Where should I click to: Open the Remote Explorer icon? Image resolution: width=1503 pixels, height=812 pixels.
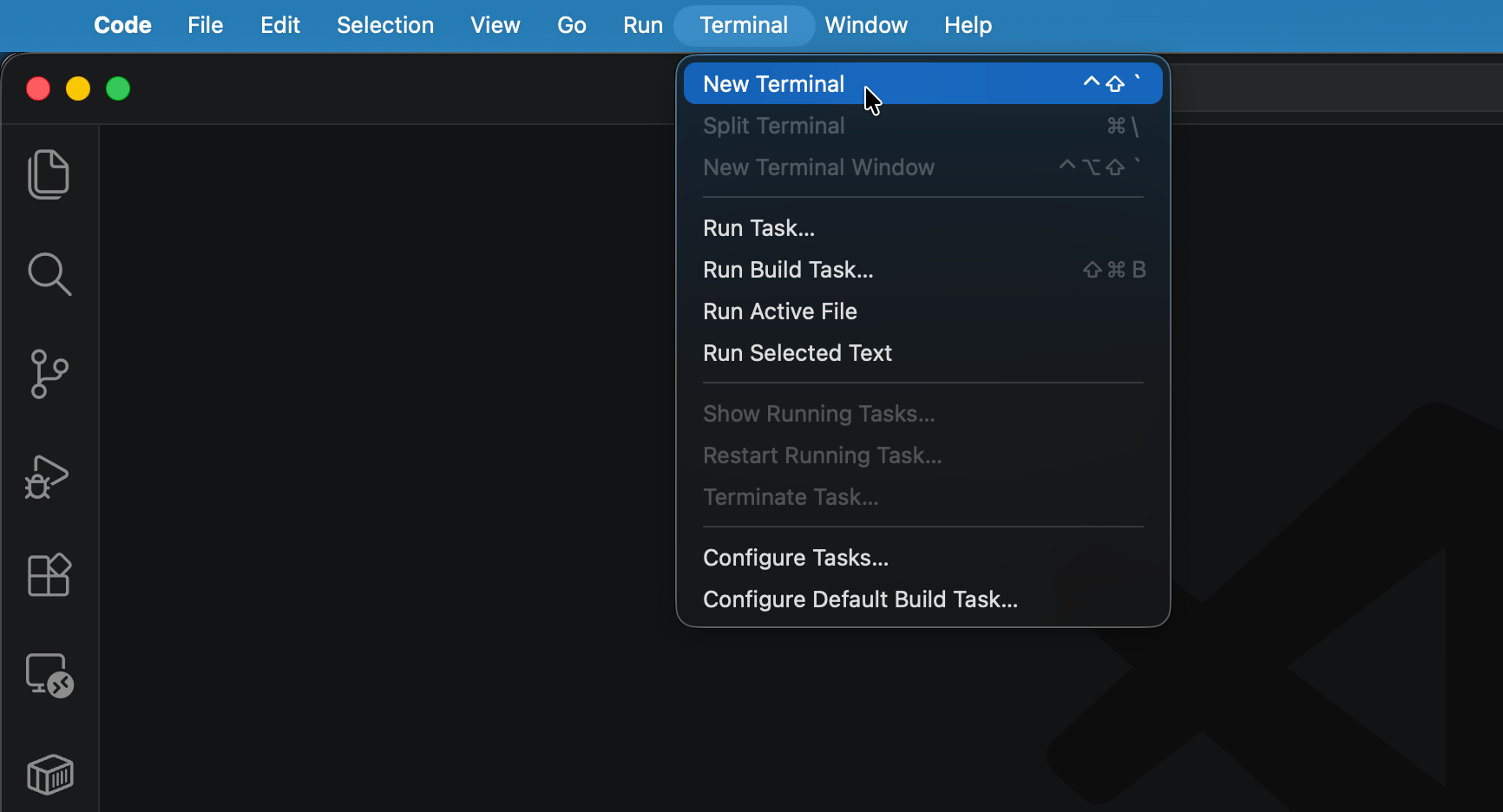tap(49, 675)
